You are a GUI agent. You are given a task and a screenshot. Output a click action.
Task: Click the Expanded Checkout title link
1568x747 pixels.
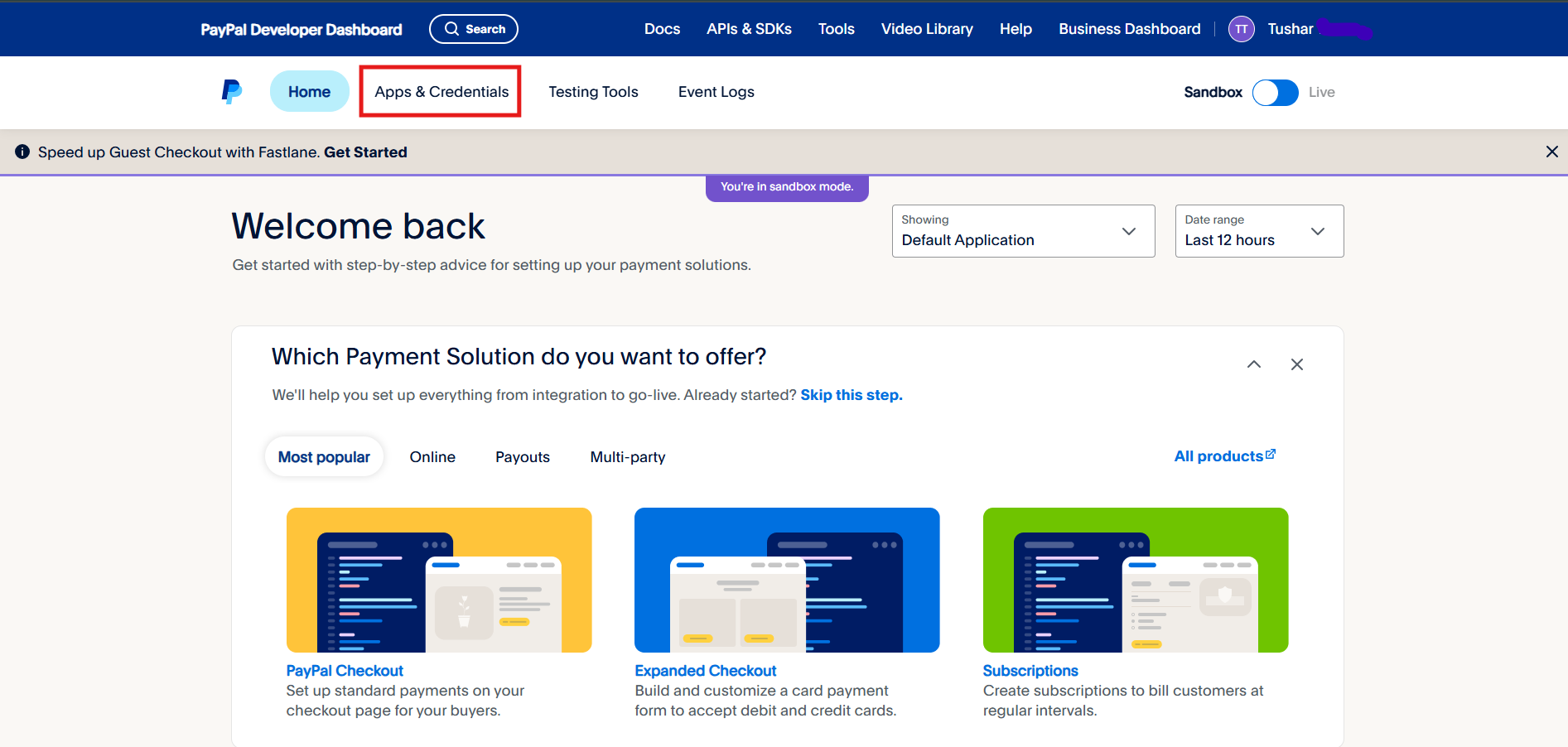705,671
